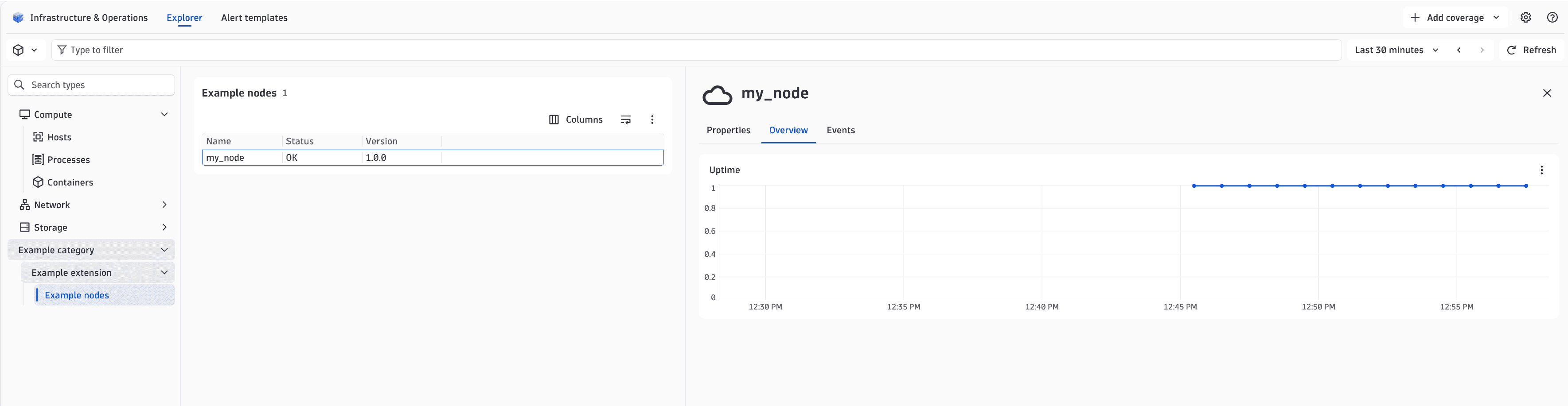Click the Storage icon in the sidebar

(25, 227)
